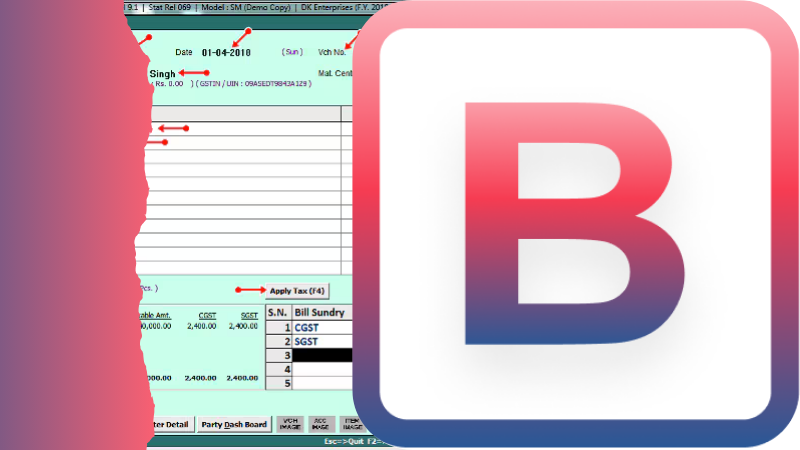The height and width of the screenshot is (450, 800).
Task: Click the S.N. column header
Action: [x=278, y=312]
